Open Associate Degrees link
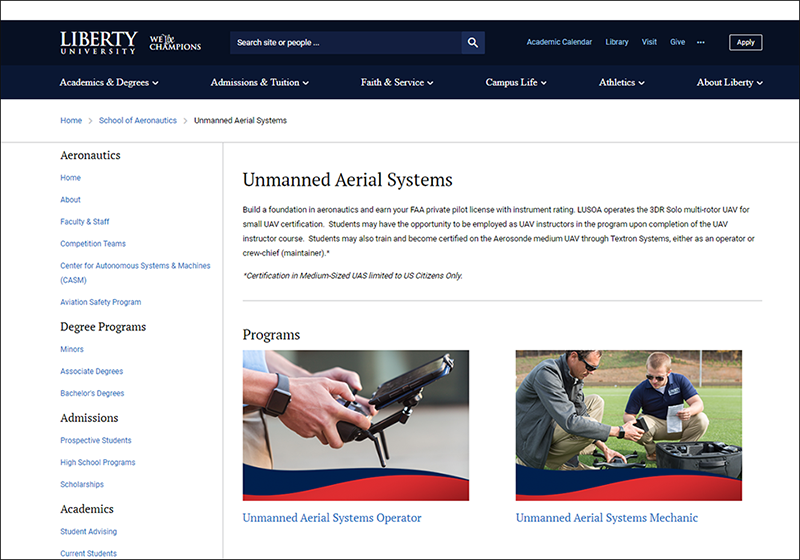Screen dimensions: 800x560 (x=92, y=371)
